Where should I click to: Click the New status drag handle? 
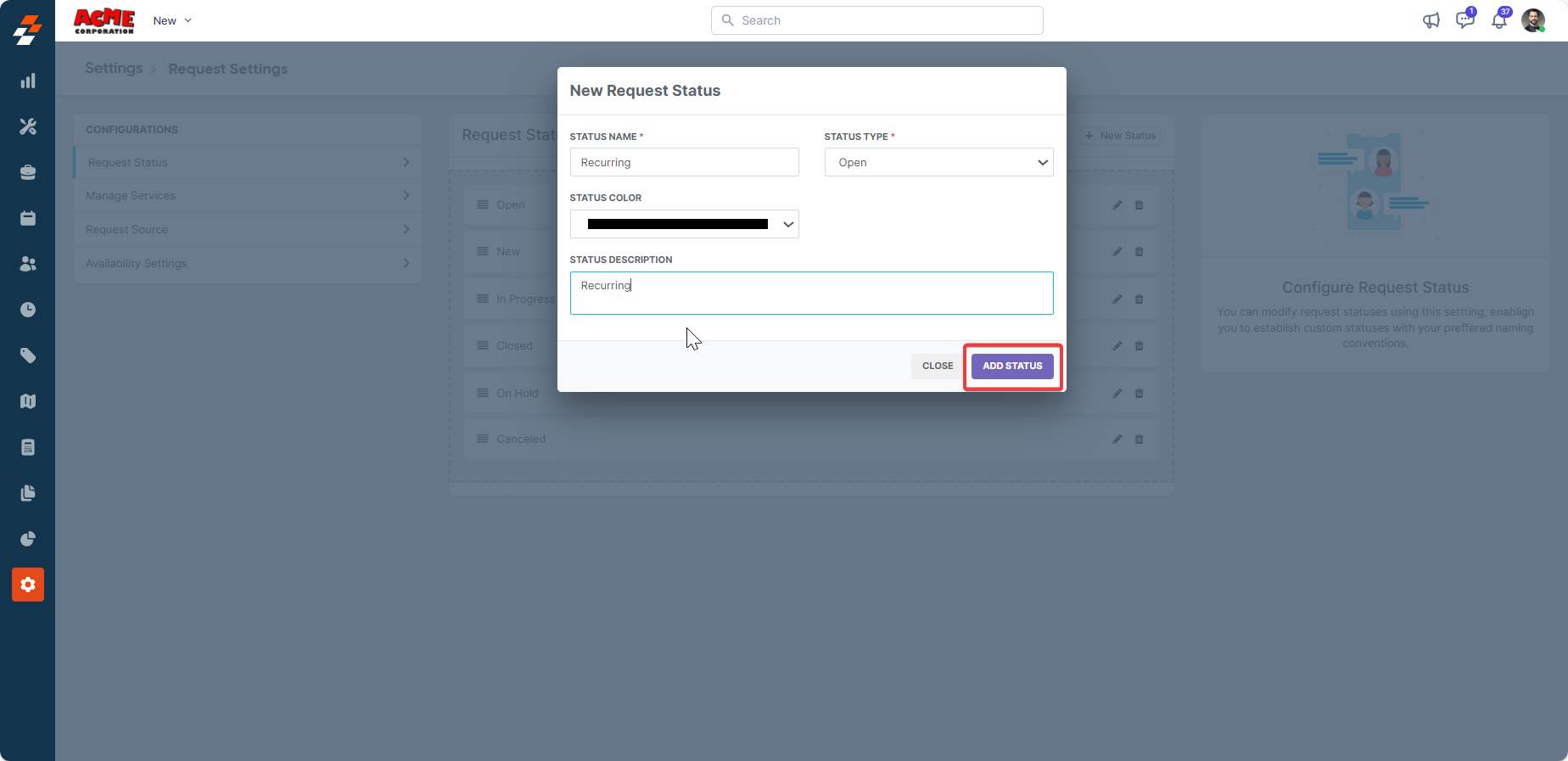(483, 251)
